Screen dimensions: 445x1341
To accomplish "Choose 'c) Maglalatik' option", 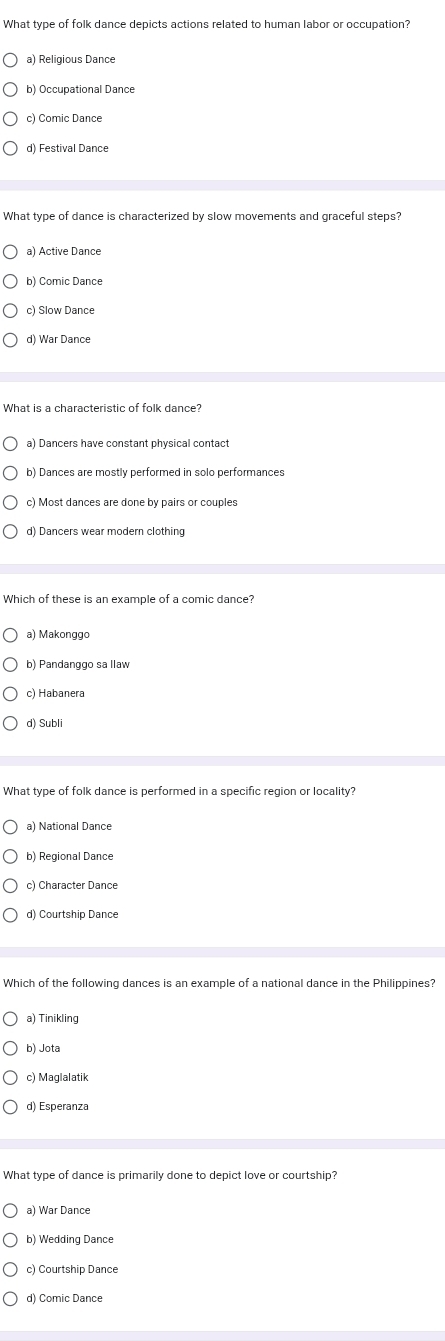I will (x=11, y=1078).
